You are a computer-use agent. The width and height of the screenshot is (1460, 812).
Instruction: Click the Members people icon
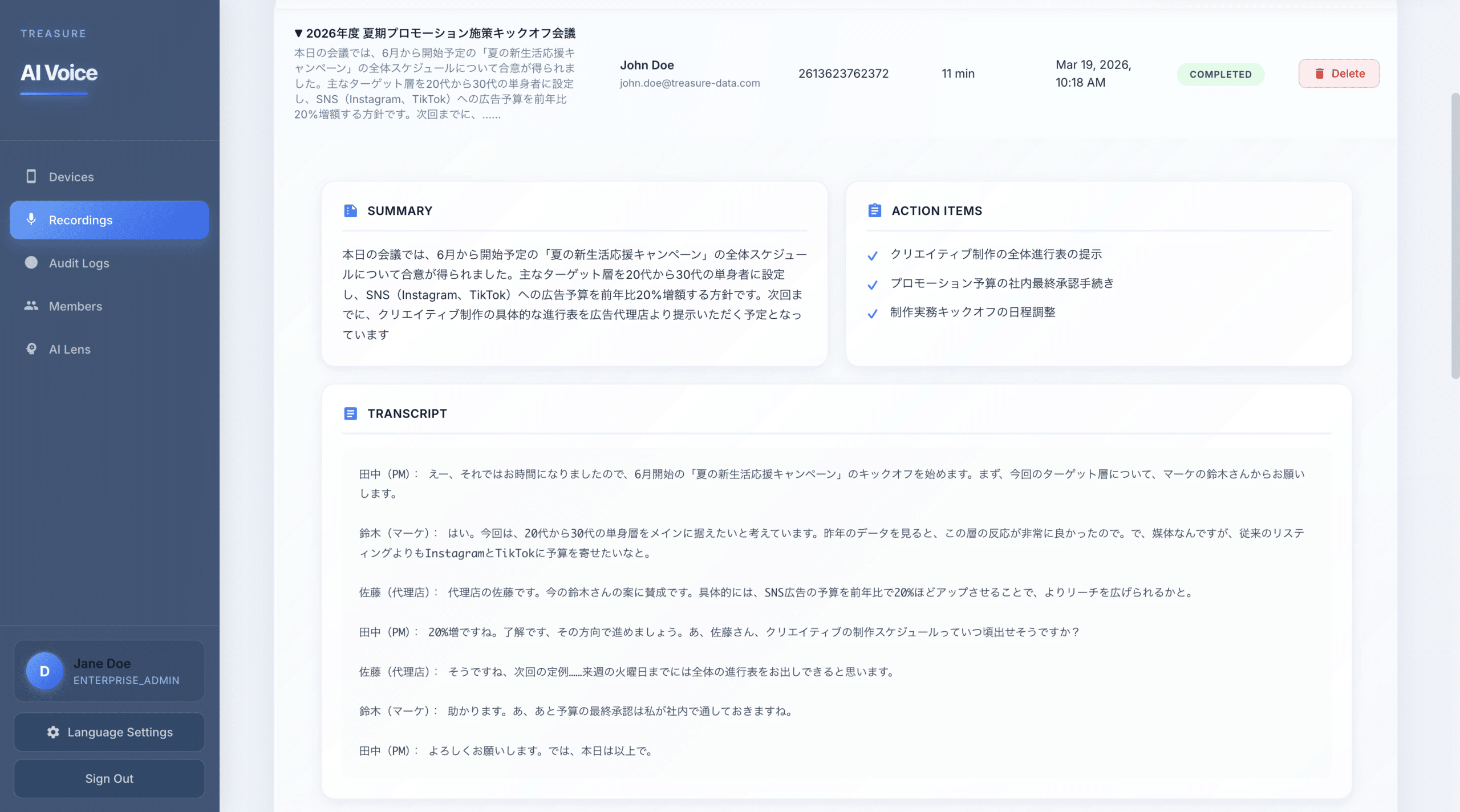coord(31,306)
